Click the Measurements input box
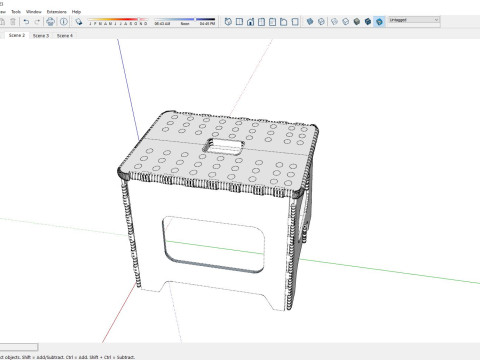 point(19,347)
